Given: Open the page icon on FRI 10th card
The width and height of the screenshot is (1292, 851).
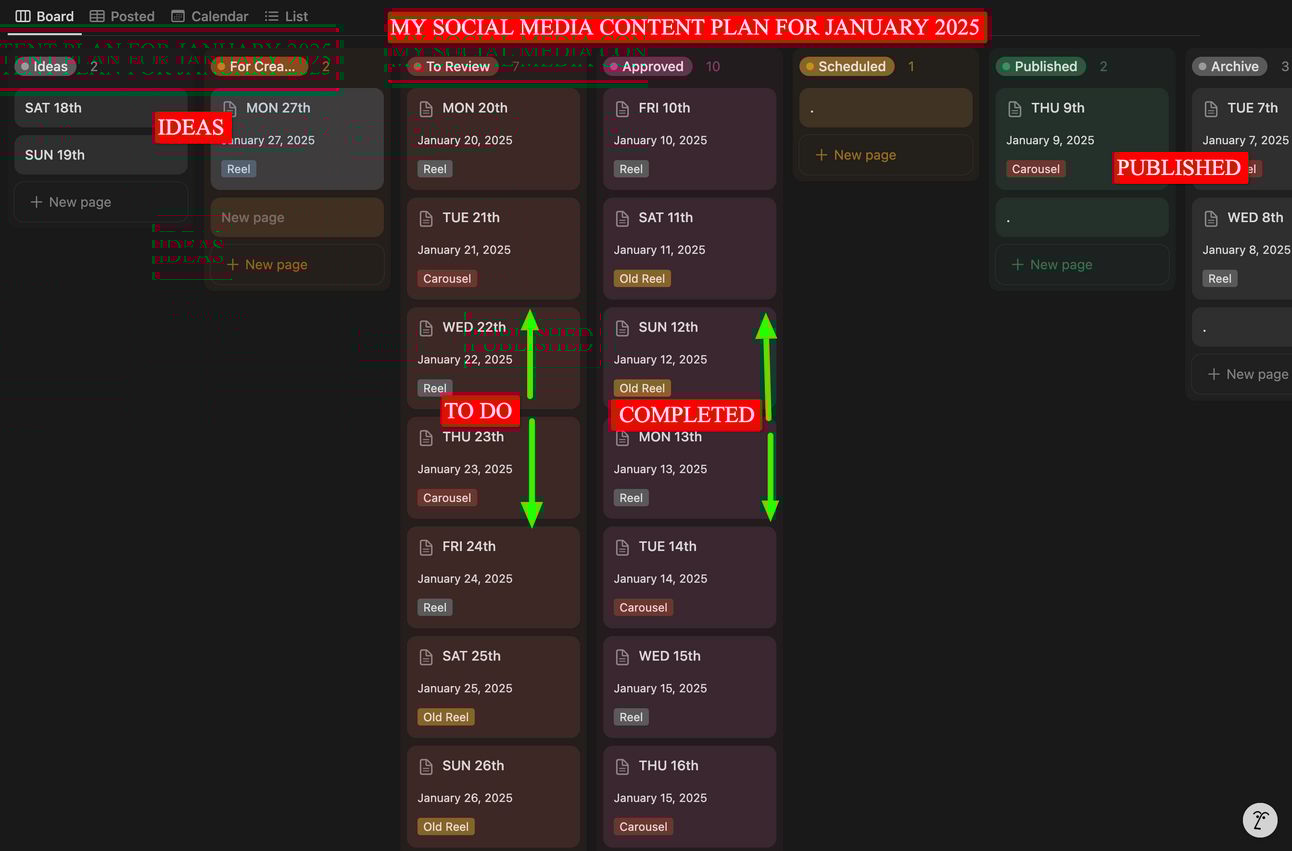Looking at the screenshot, I should pyautogui.click(x=621, y=108).
